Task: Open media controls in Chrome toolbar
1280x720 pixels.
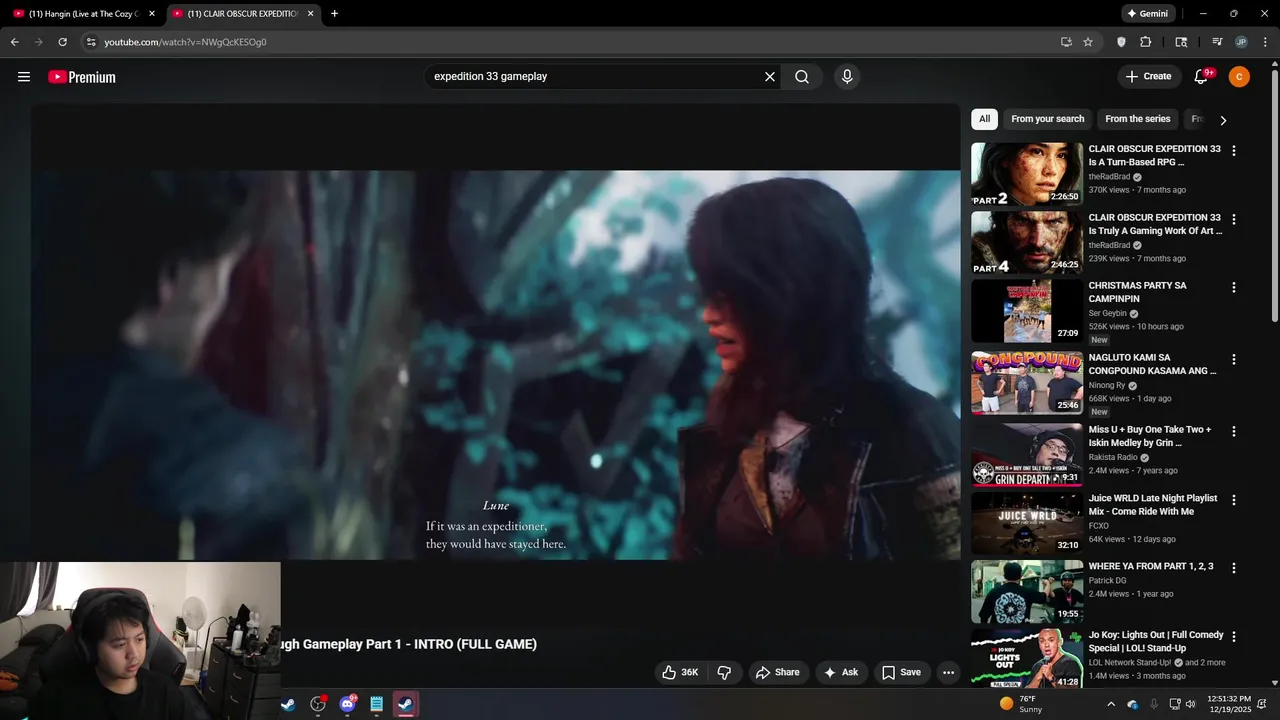Action: click(x=1217, y=42)
